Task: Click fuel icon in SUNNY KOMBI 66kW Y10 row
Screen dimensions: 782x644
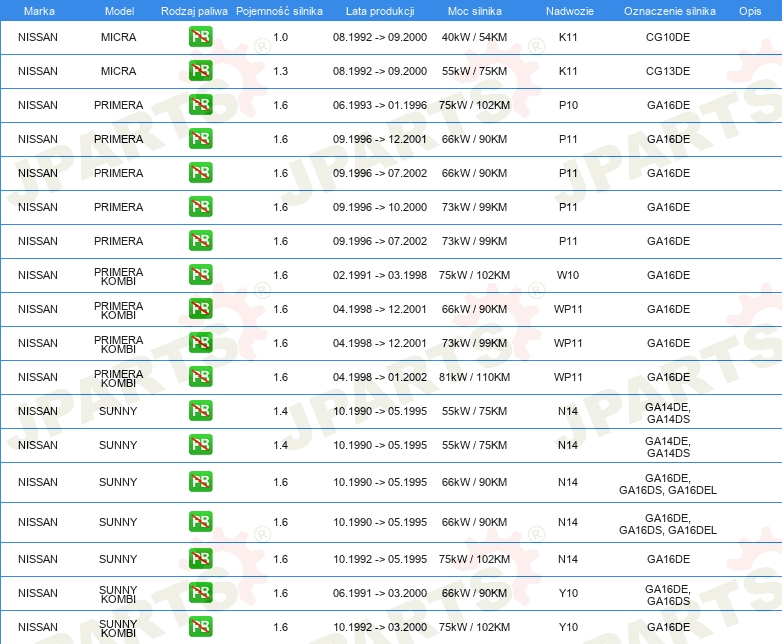Action: point(200,593)
